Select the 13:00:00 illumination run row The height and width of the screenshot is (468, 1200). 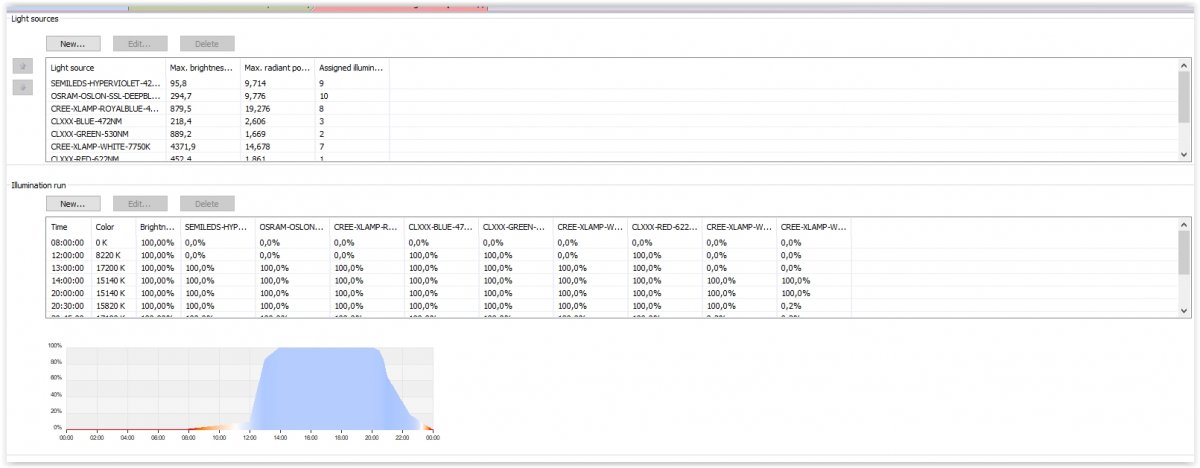tap(612, 268)
